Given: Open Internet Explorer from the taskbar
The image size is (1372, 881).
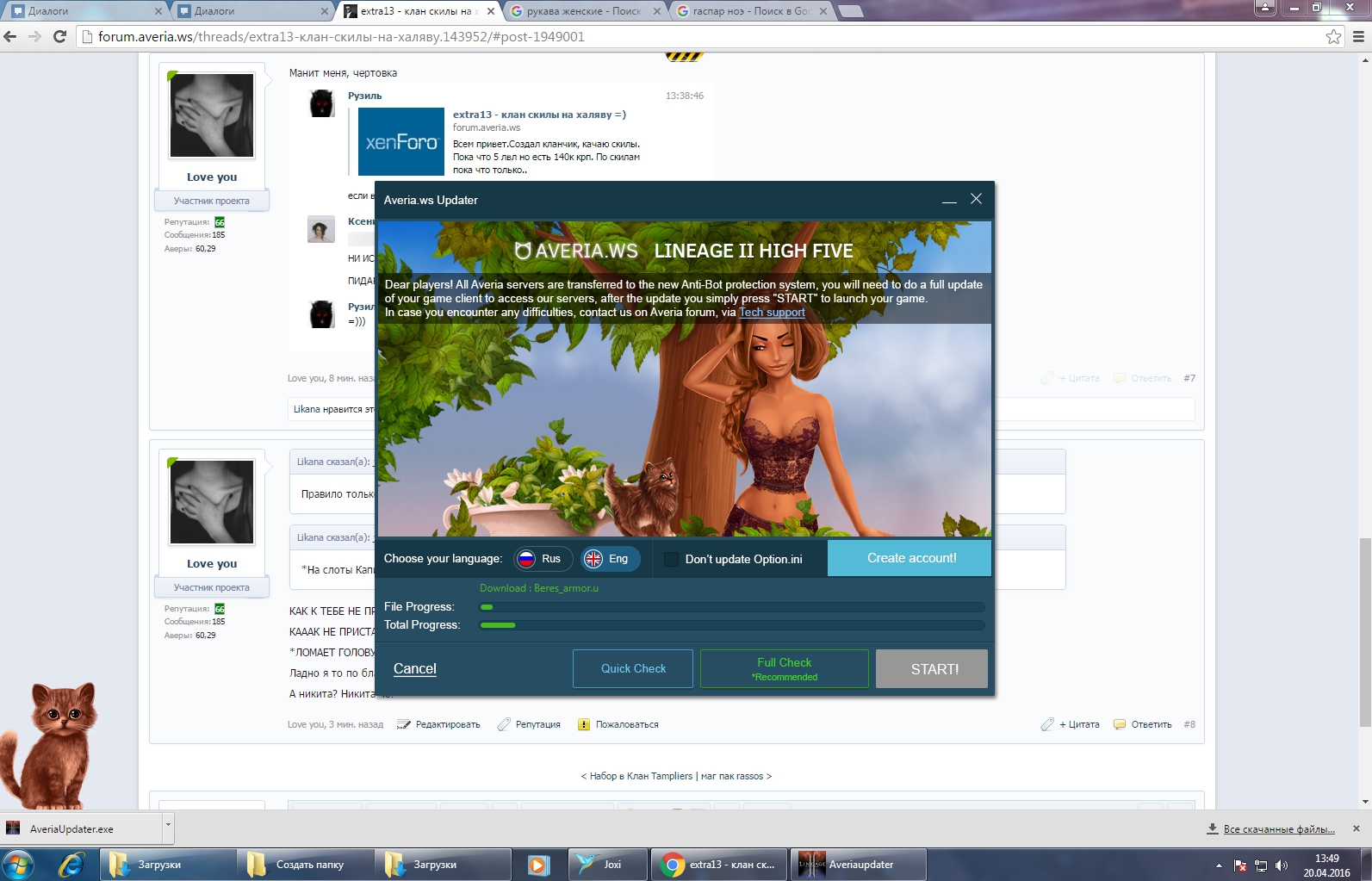Looking at the screenshot, I should 70,865.
